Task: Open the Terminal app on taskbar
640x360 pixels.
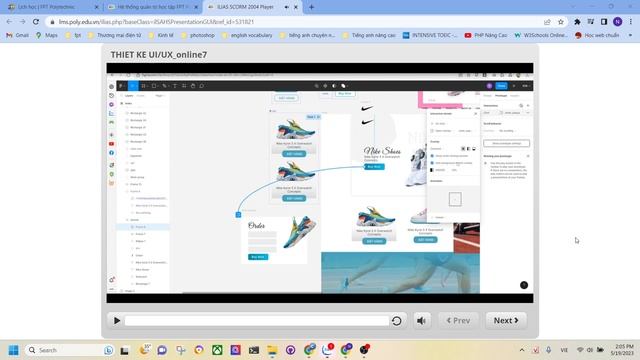Action: coord(254,350)
